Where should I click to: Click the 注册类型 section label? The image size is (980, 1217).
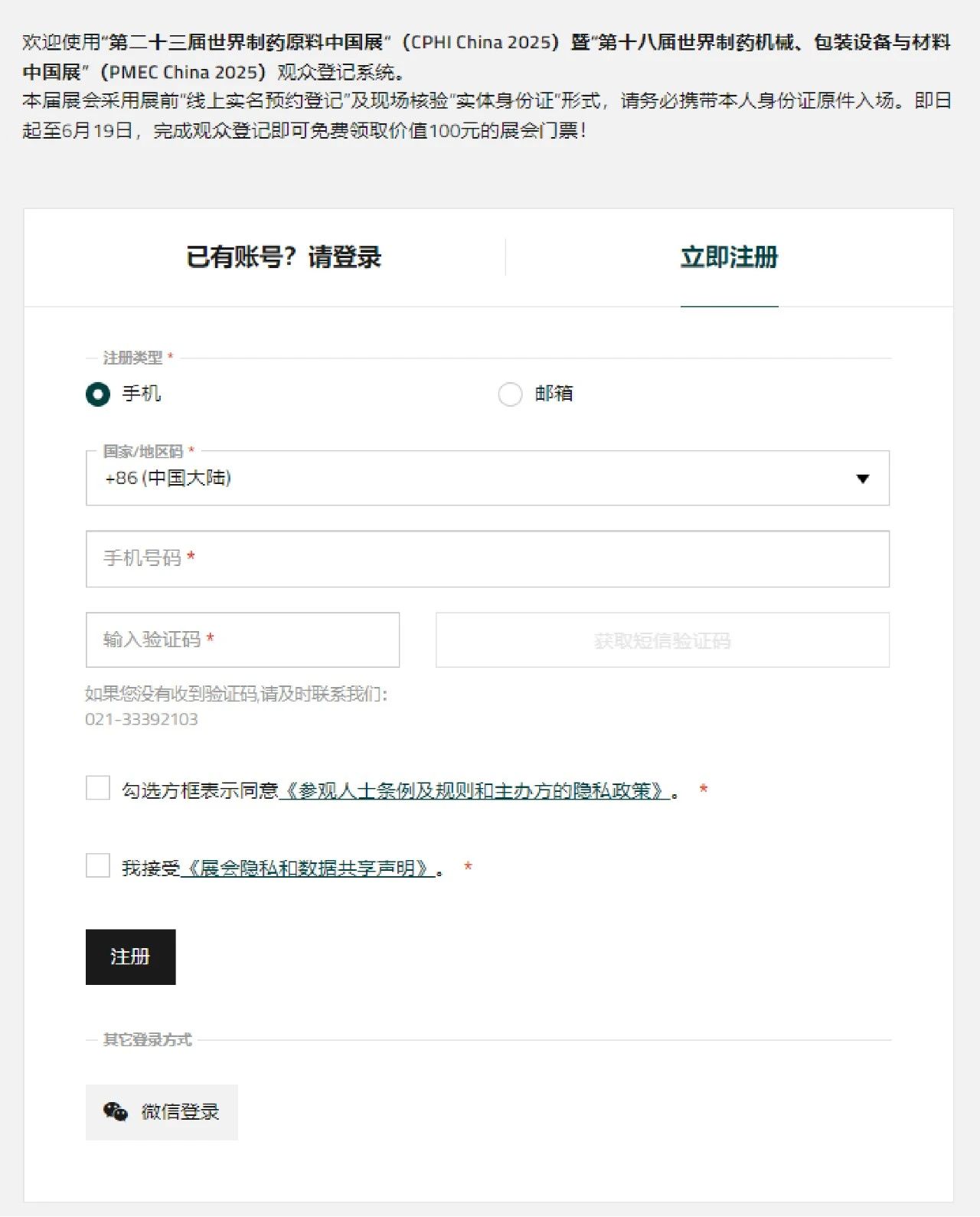[133, 358]
